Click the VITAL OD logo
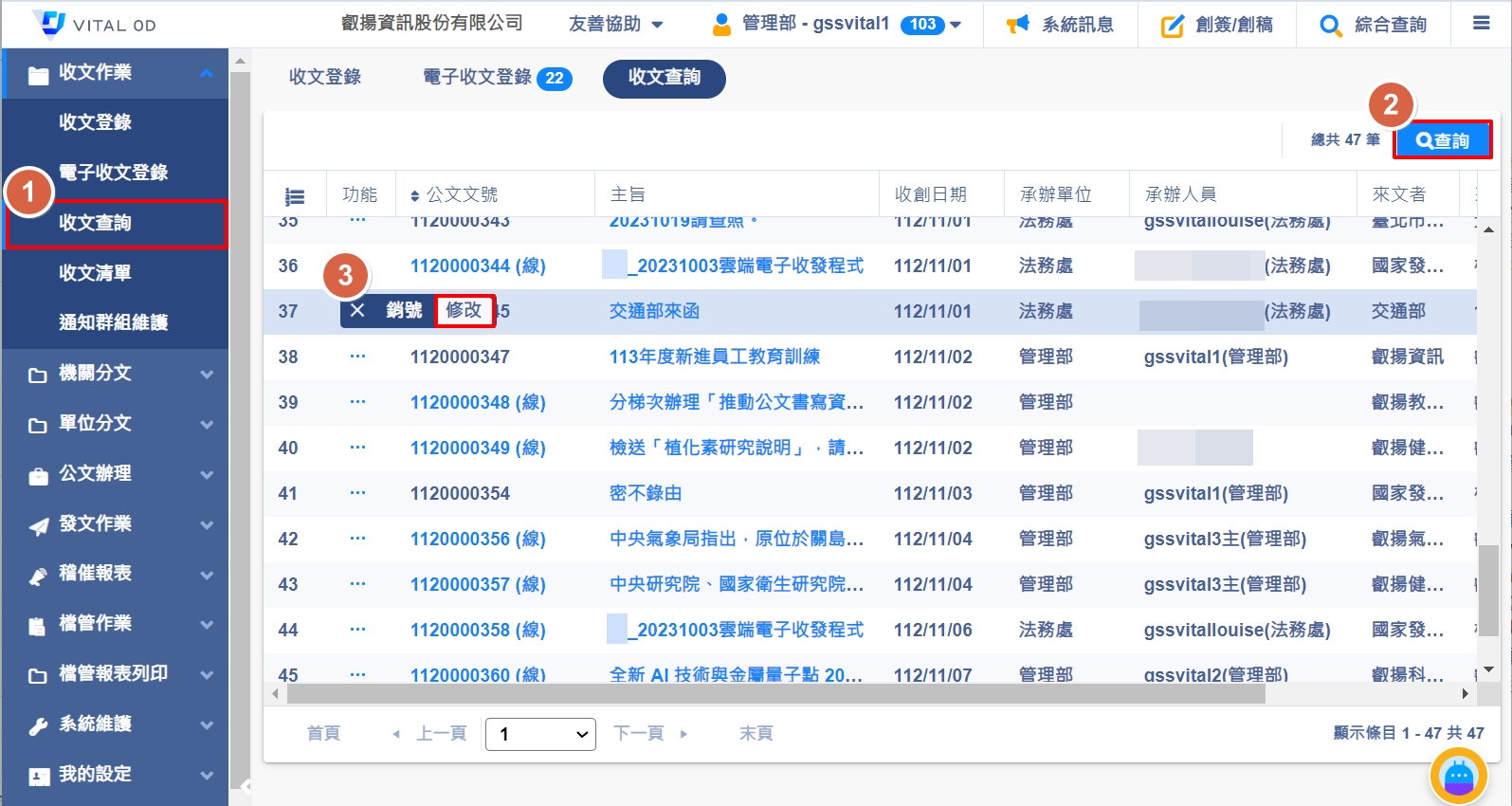The width and height of the screenshot is (1512, 806). [x=95, y=24]
